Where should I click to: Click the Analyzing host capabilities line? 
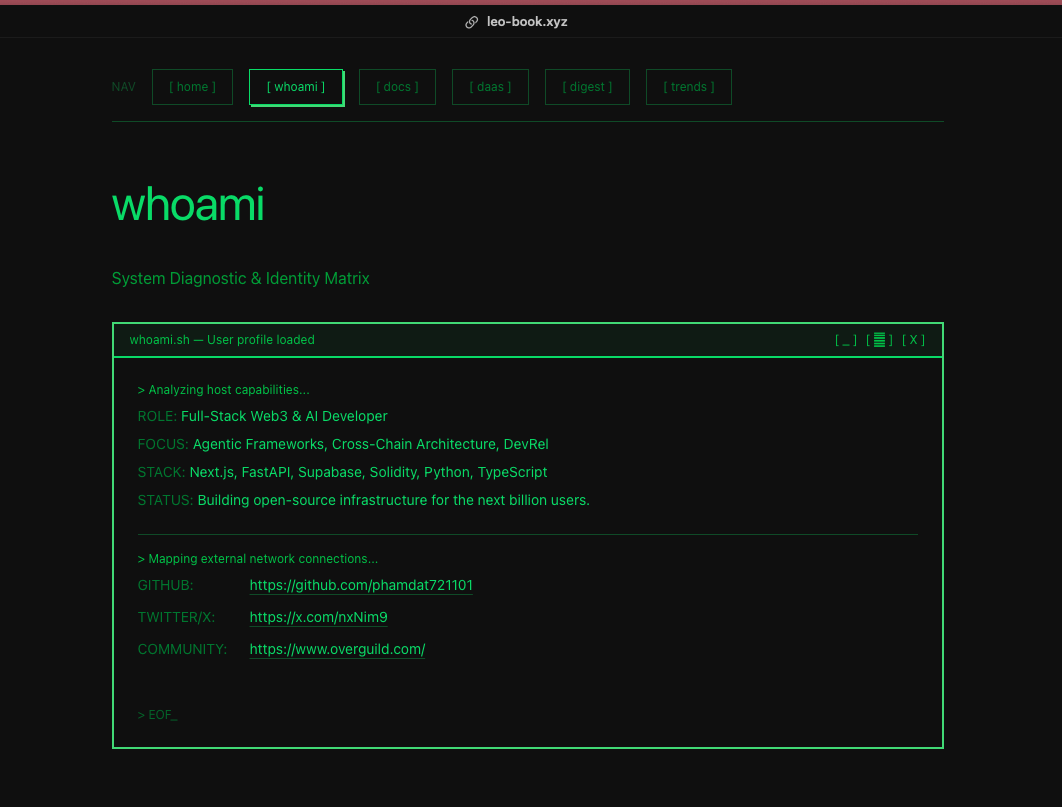[x=224, y=390]
